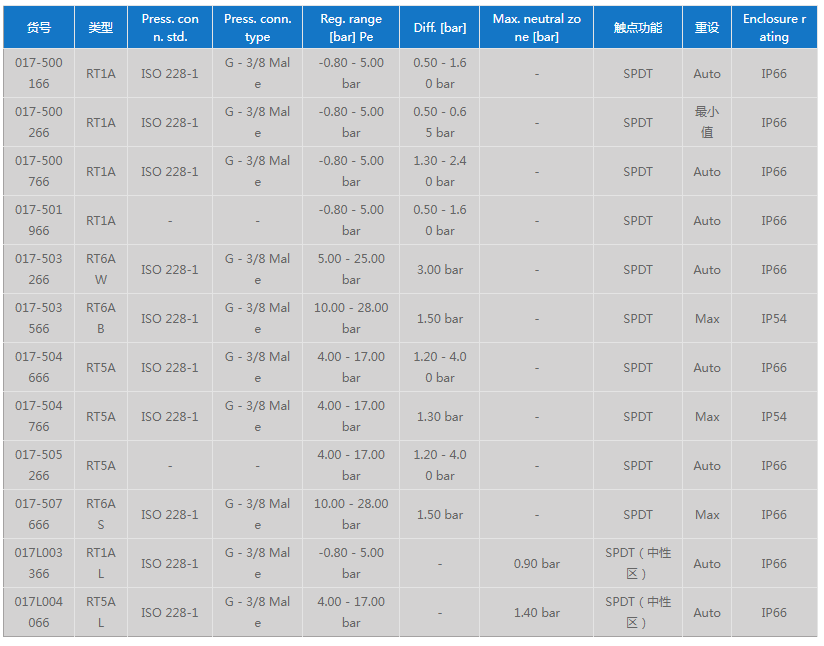Click the IP54 rating for 017-503566

[774, 319]
